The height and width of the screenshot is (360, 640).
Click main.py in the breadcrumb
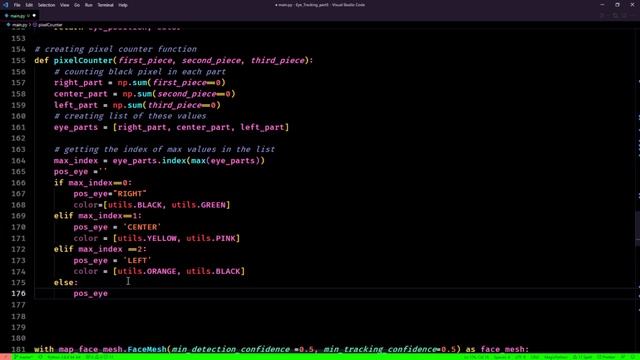coord(19,25)
